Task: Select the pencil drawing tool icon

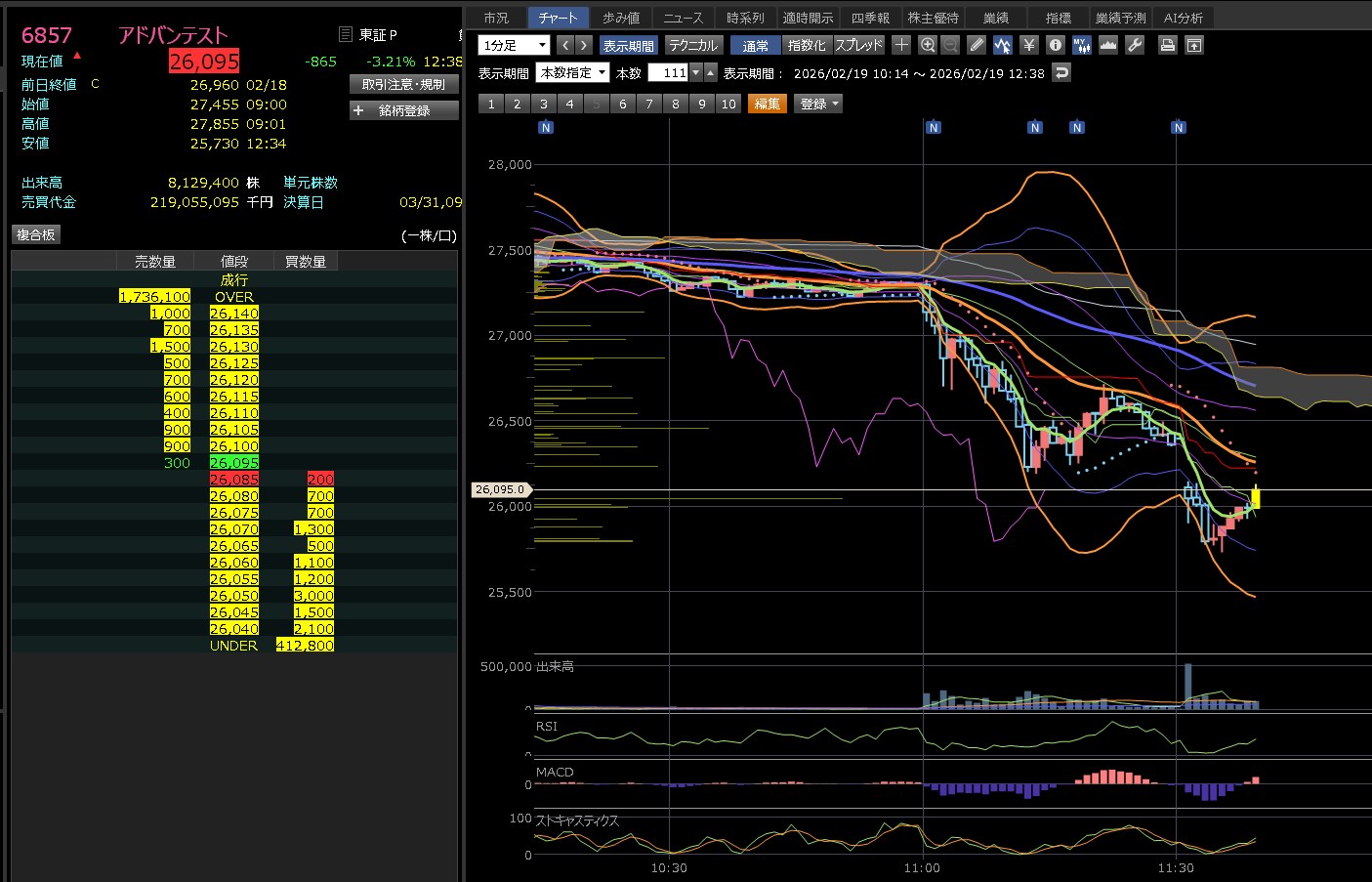Action: pos(977,45)
